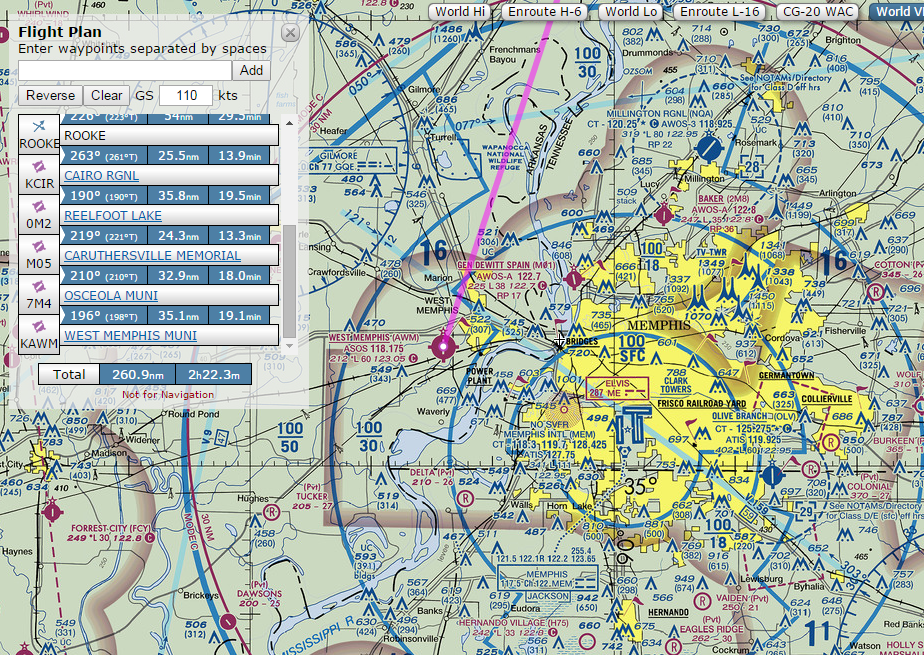
Task: Select the M05 airport icon
Action: pyautogui.click(x=39, y=255)
